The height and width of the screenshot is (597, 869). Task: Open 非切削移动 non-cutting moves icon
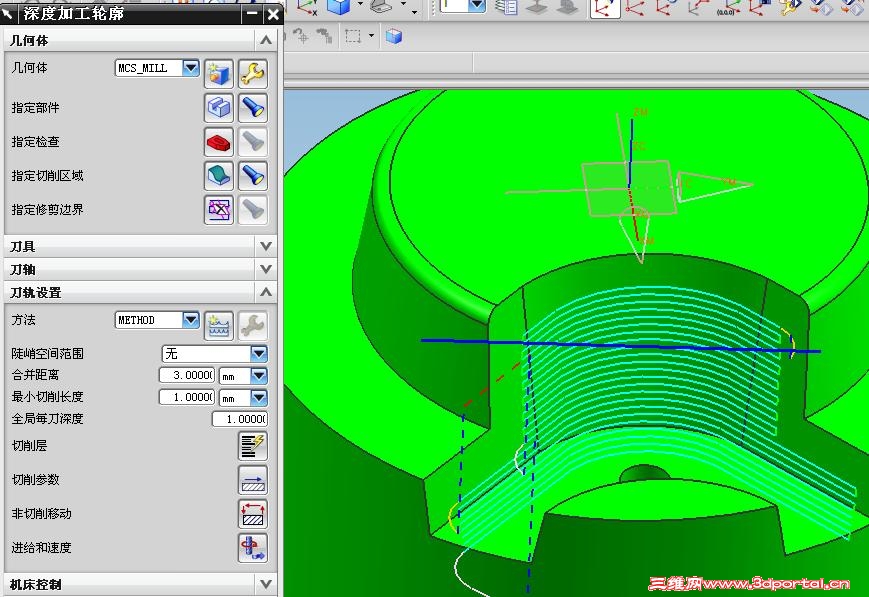click(x=253, y=514)
